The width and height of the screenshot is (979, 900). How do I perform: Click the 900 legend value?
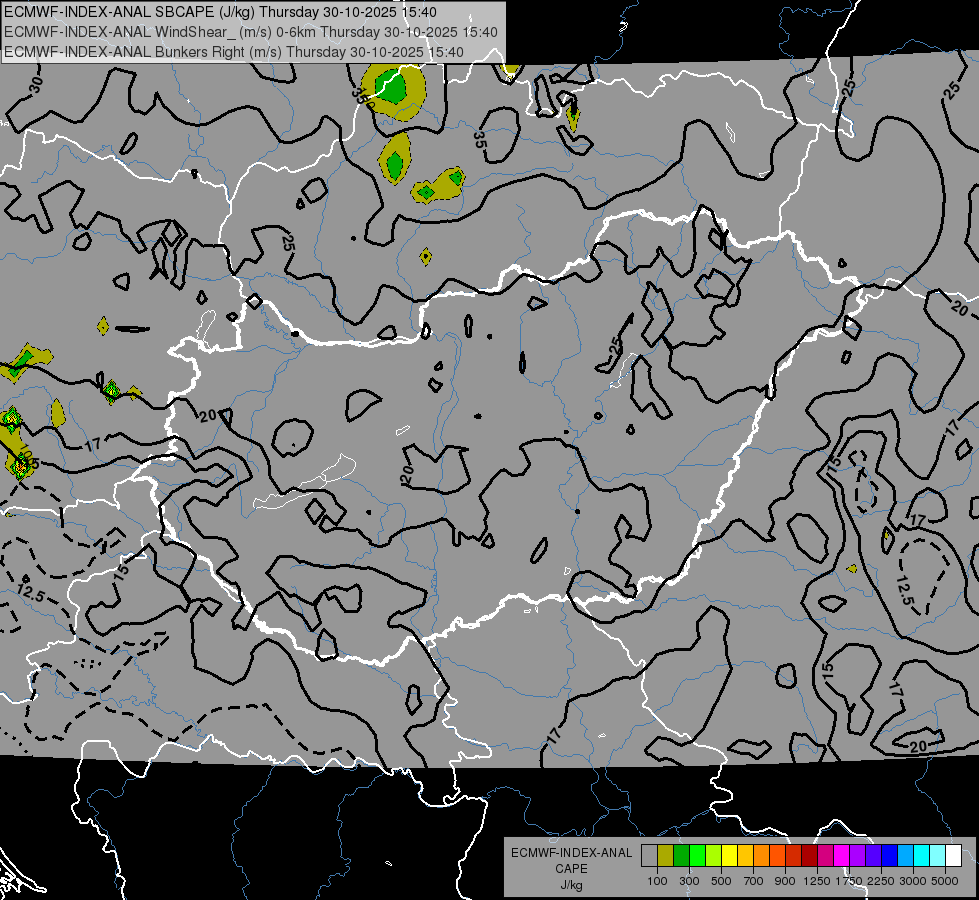coord(785,881)
